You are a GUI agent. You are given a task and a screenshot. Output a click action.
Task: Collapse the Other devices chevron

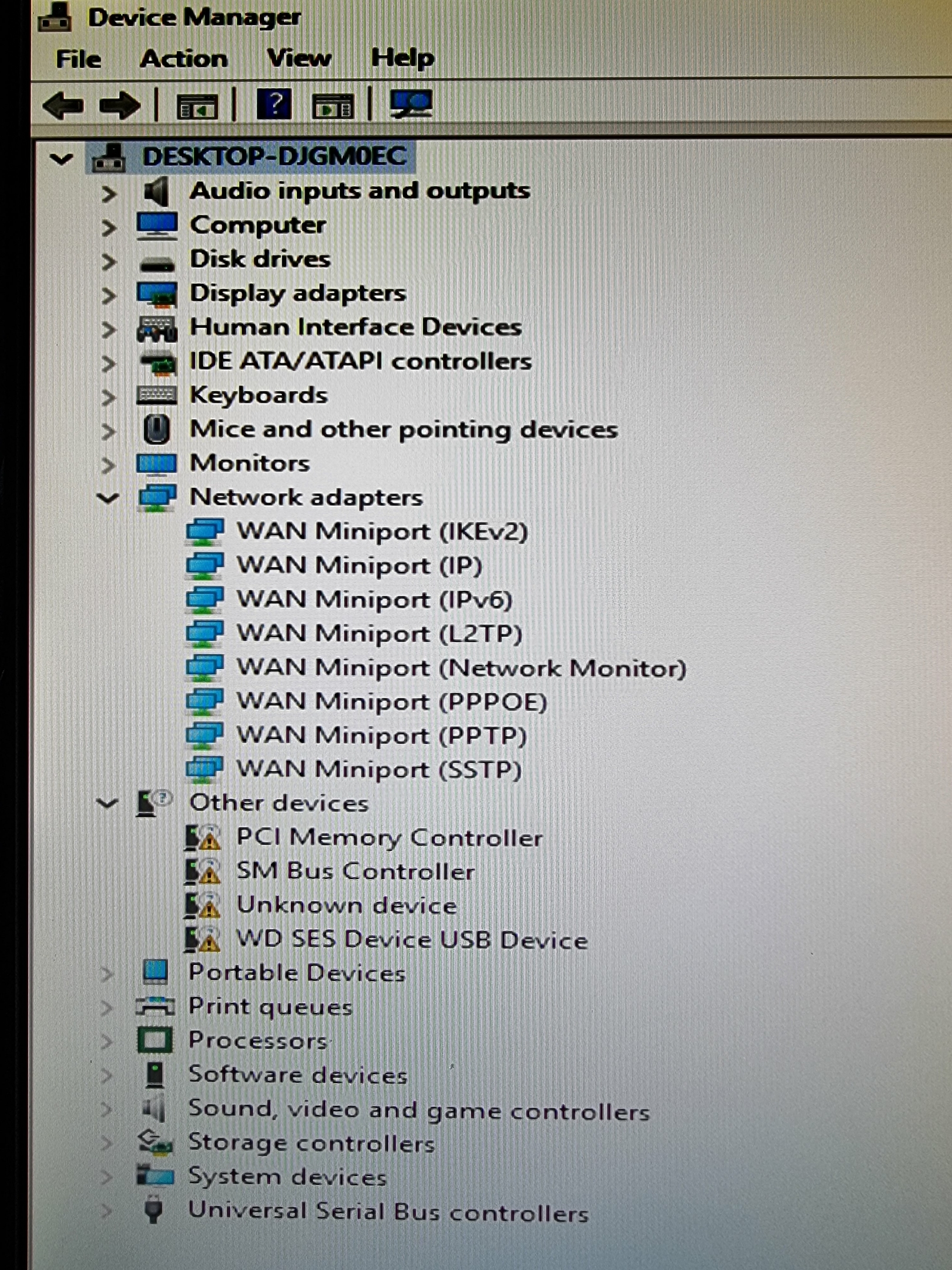point(107,803)
